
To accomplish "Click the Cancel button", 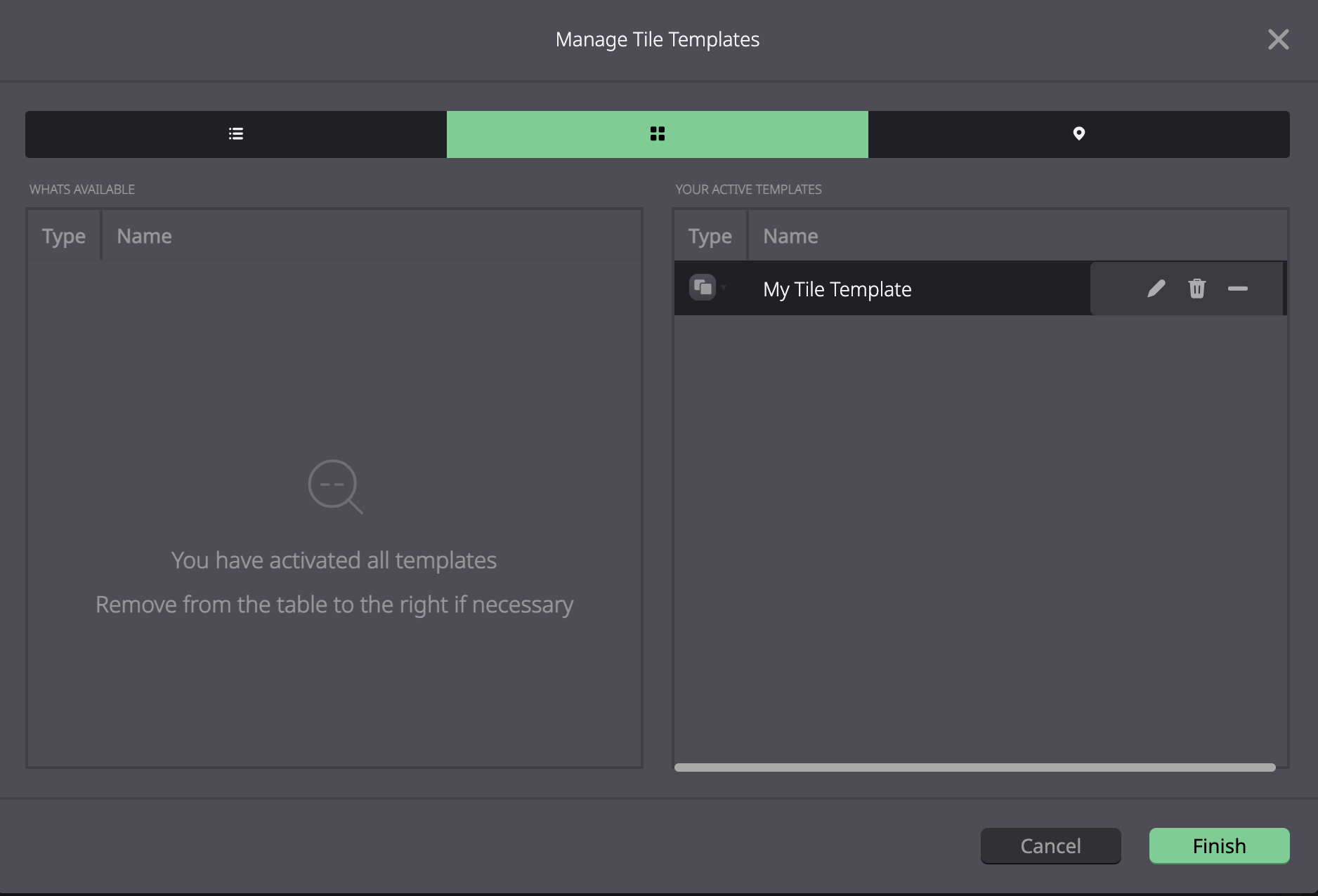I will click(1051, 845).
